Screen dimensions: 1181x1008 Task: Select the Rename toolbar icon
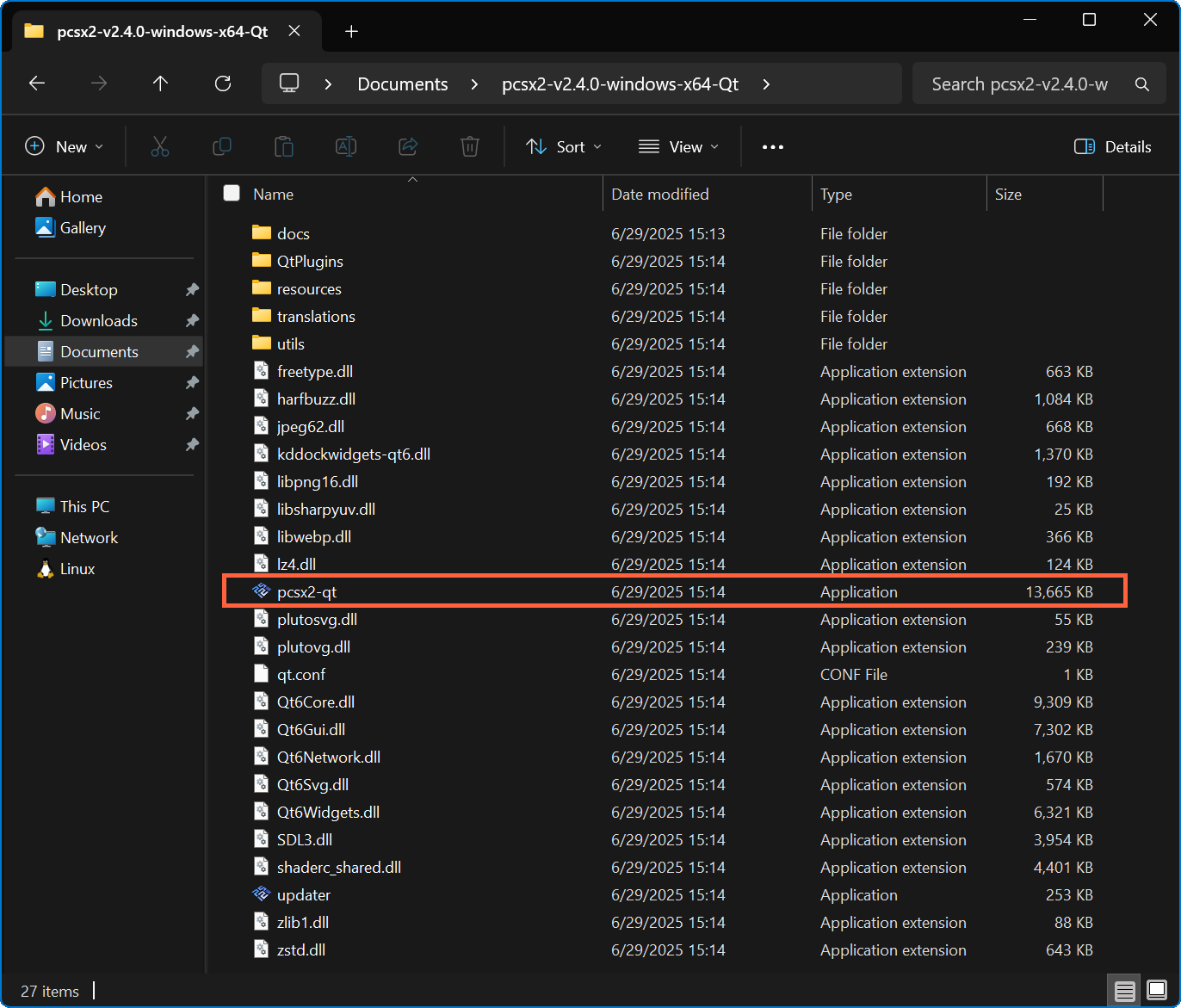point(346,146)
